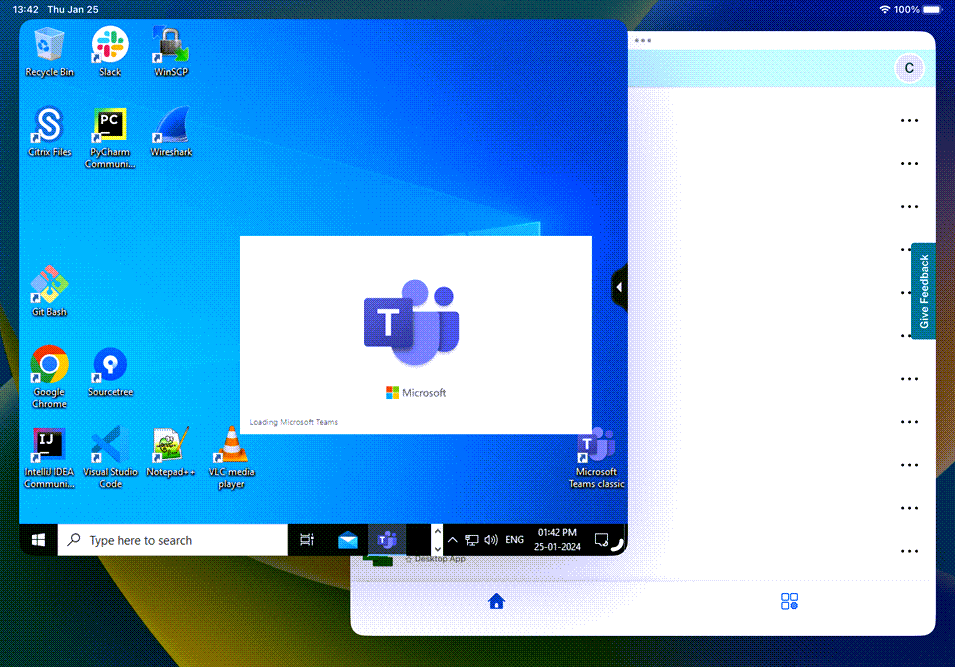Click the Windows Start button
955x667 pixels.
tap(38, 540)
